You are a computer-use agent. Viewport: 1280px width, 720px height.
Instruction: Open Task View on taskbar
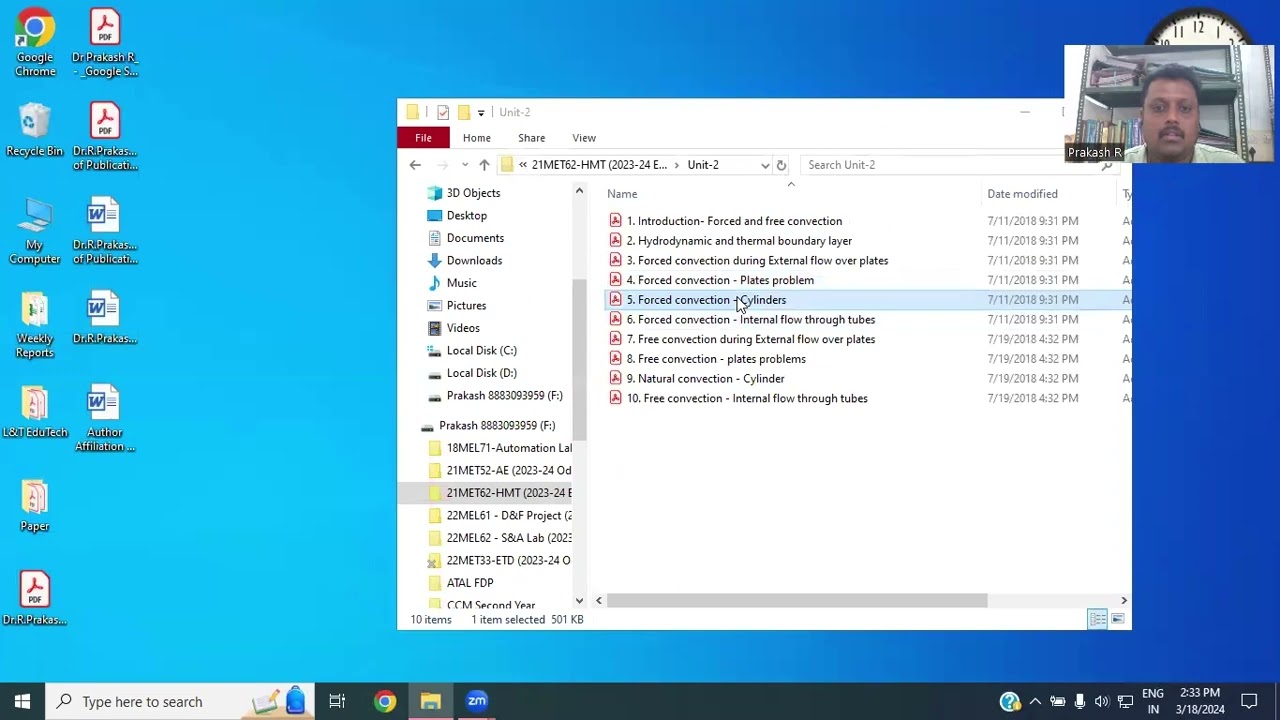point(337,702)
